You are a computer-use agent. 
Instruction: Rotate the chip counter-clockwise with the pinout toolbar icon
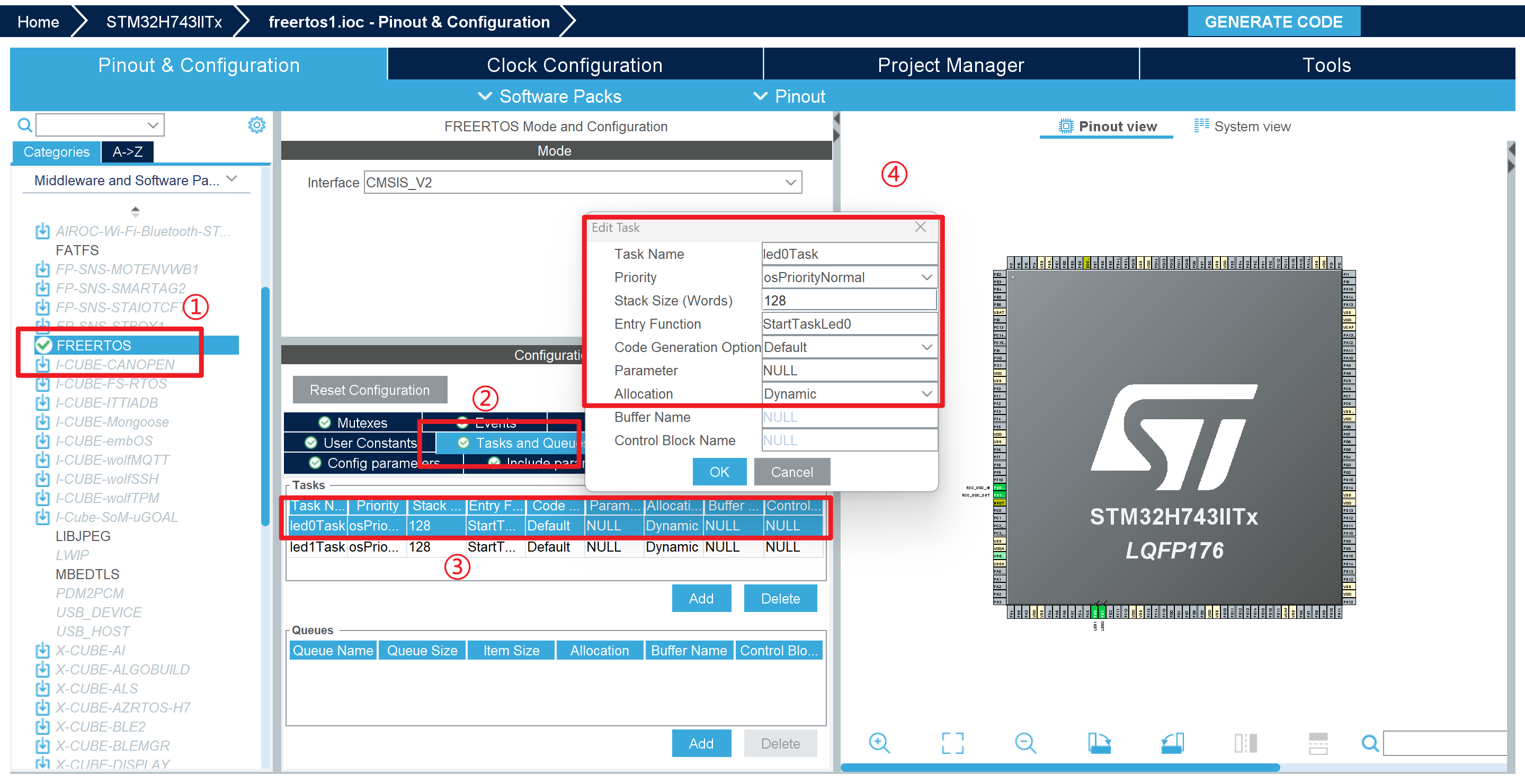coord(1172,743)
